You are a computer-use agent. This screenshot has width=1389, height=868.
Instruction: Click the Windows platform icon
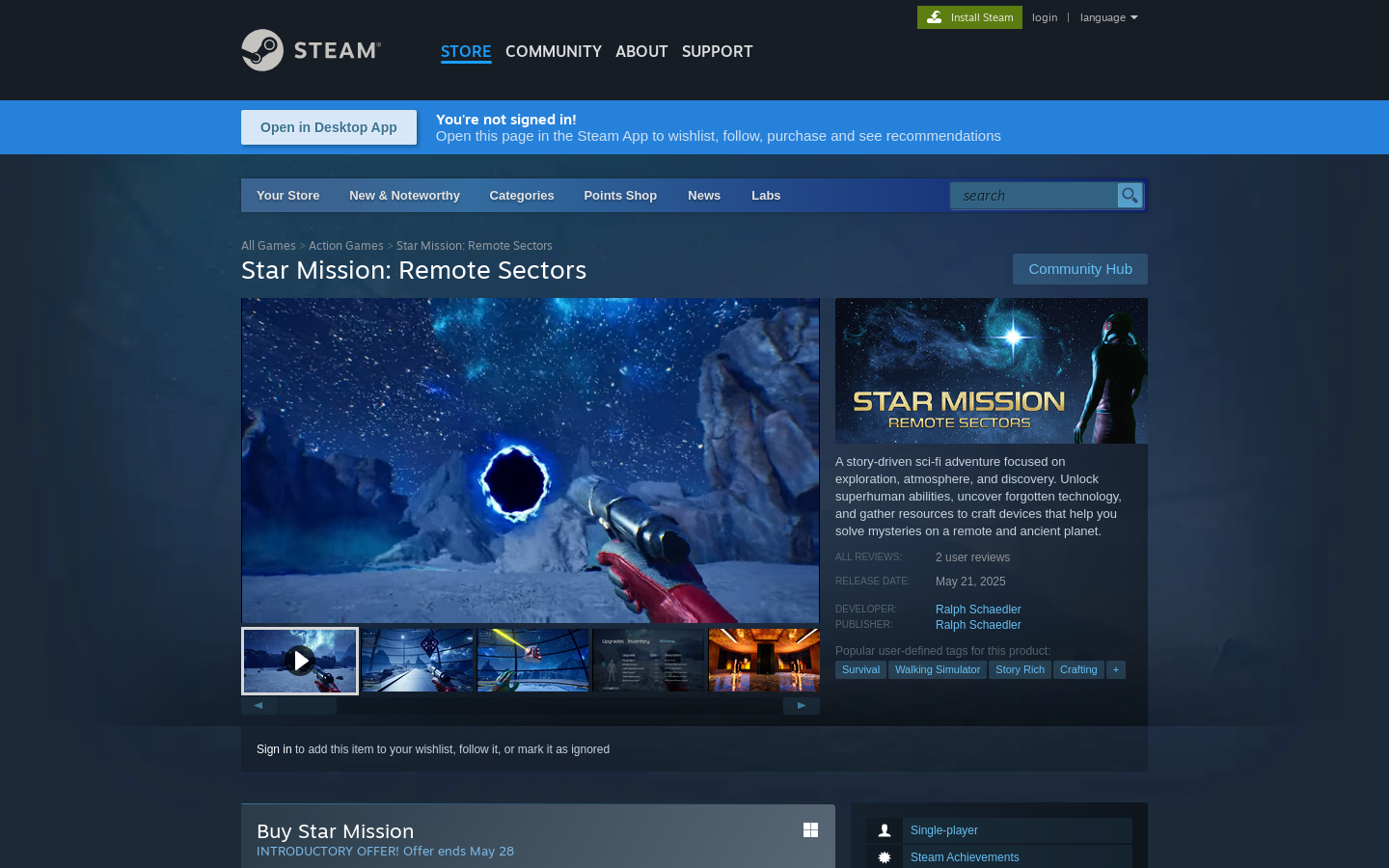point(810,830)
